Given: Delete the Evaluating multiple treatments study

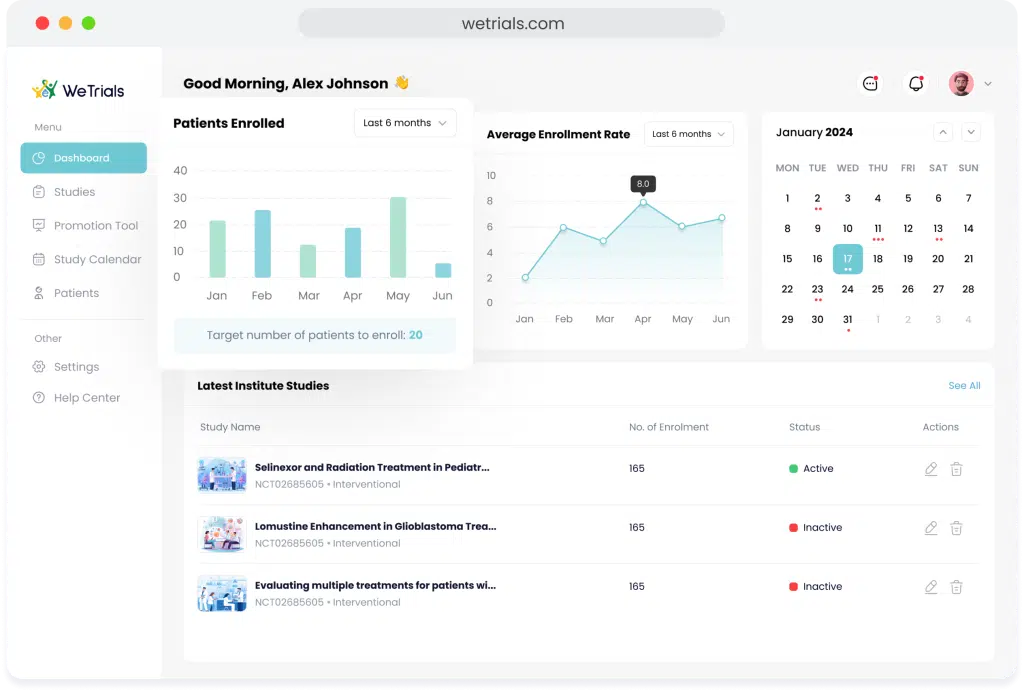Looking at the screenshot, I should coord(956,587).
